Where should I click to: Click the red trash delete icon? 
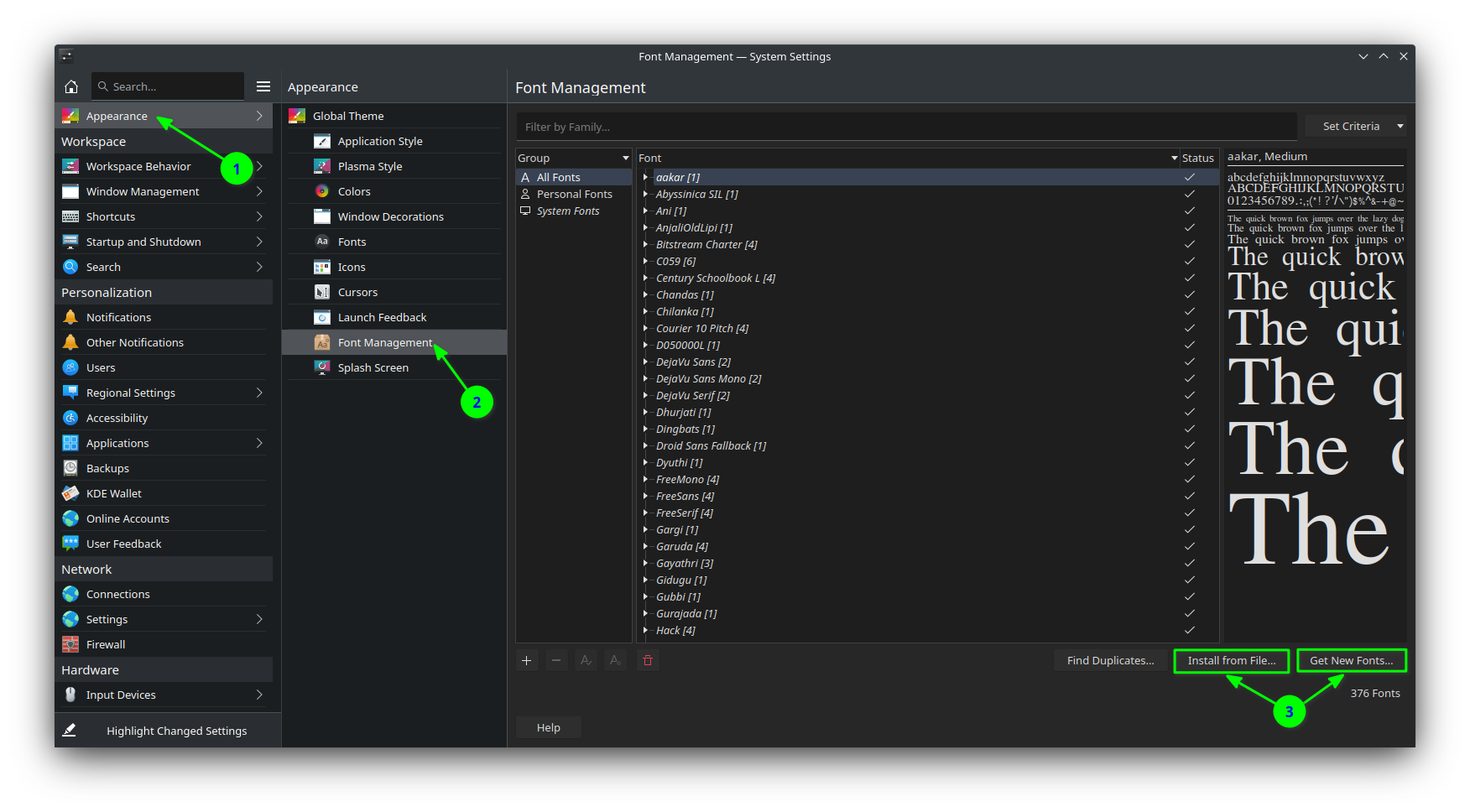648,661
